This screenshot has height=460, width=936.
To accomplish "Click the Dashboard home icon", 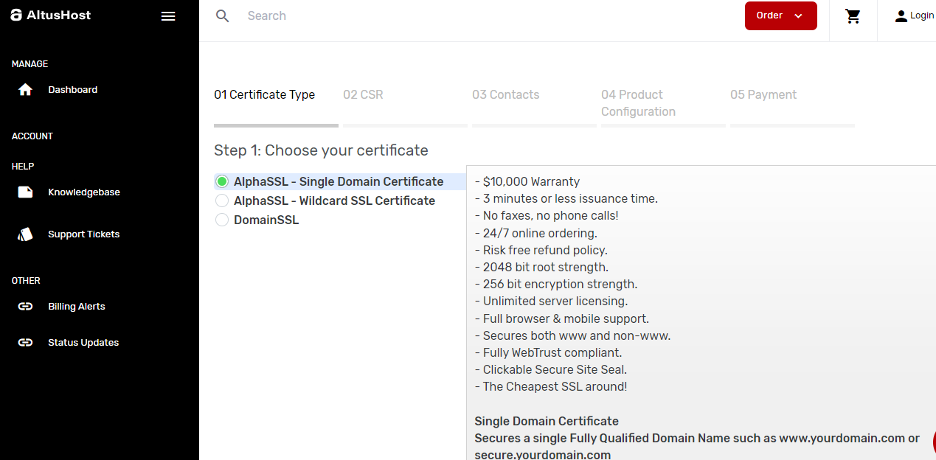I will click(x=25, y=90).
